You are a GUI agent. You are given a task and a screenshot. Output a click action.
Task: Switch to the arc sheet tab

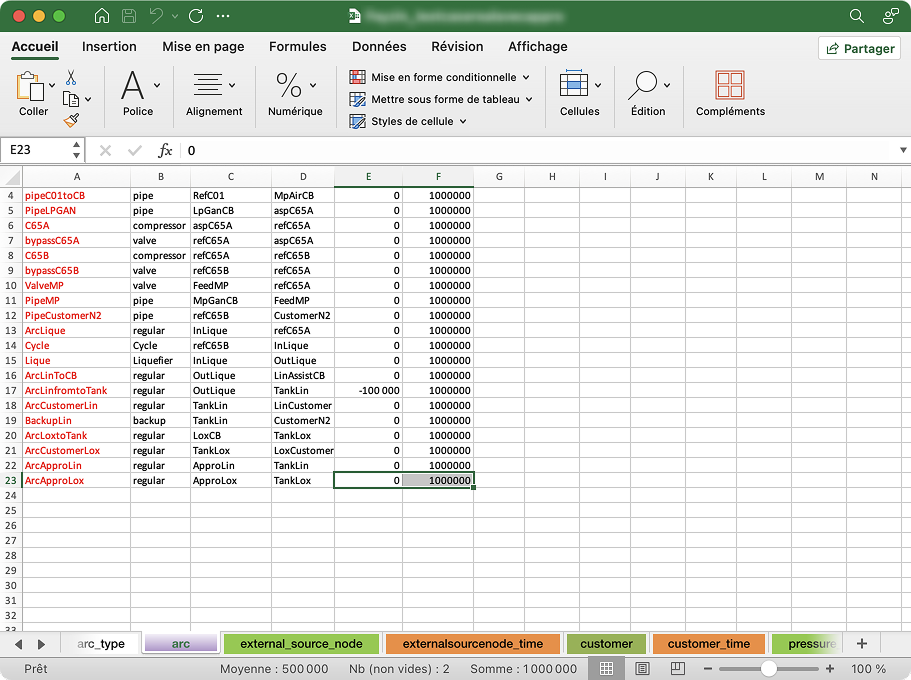[181, 644]
